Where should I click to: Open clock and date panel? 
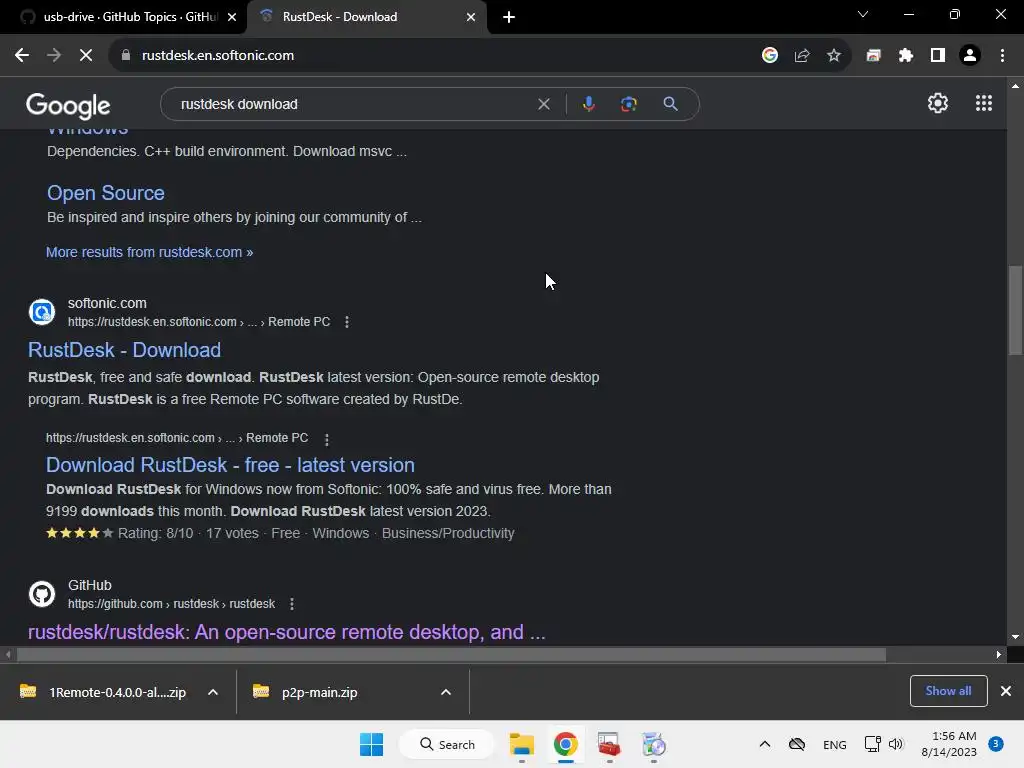949,744
